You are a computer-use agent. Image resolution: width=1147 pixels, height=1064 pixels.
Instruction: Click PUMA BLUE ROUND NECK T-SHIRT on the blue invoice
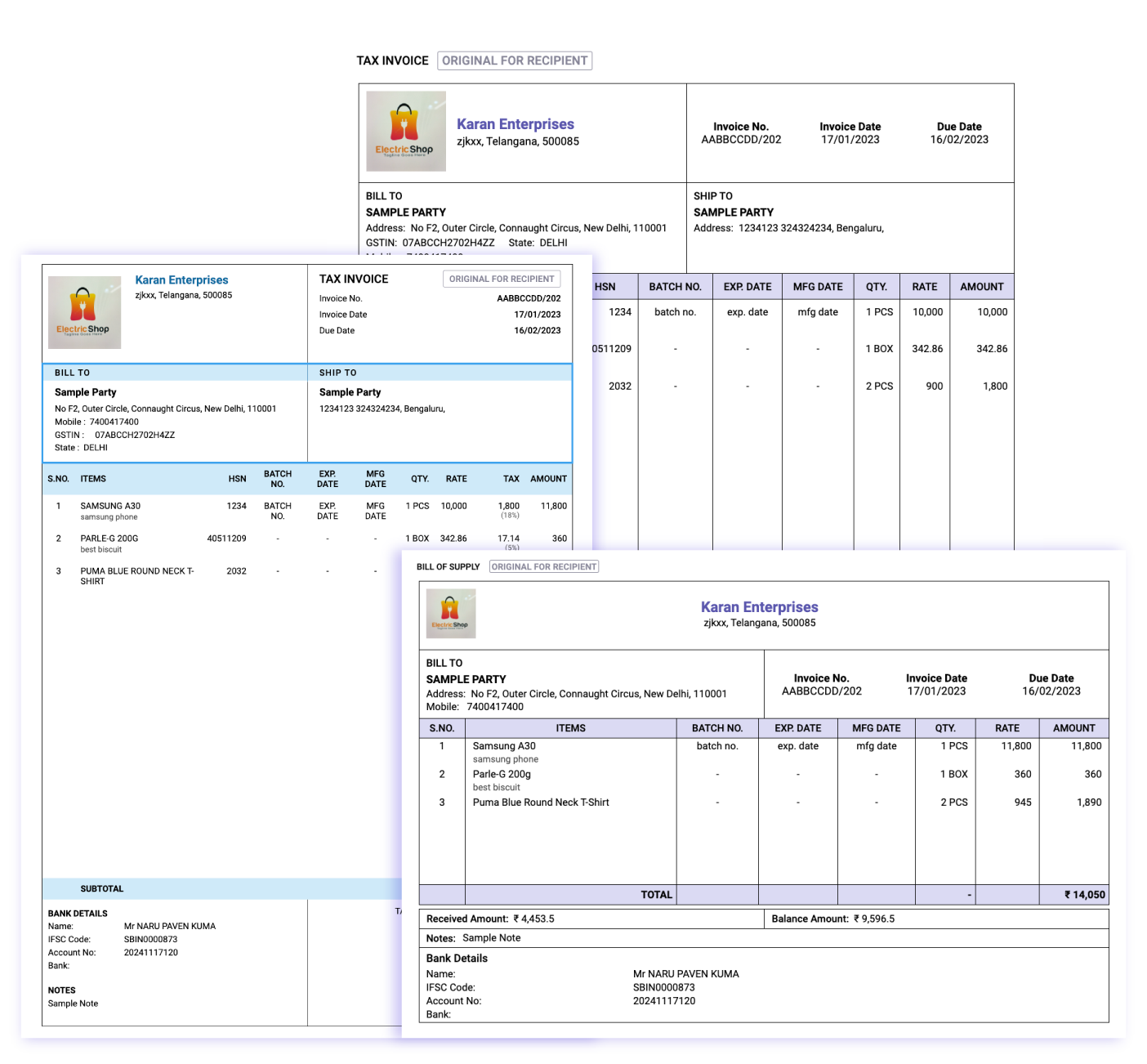tap(137, 576)
